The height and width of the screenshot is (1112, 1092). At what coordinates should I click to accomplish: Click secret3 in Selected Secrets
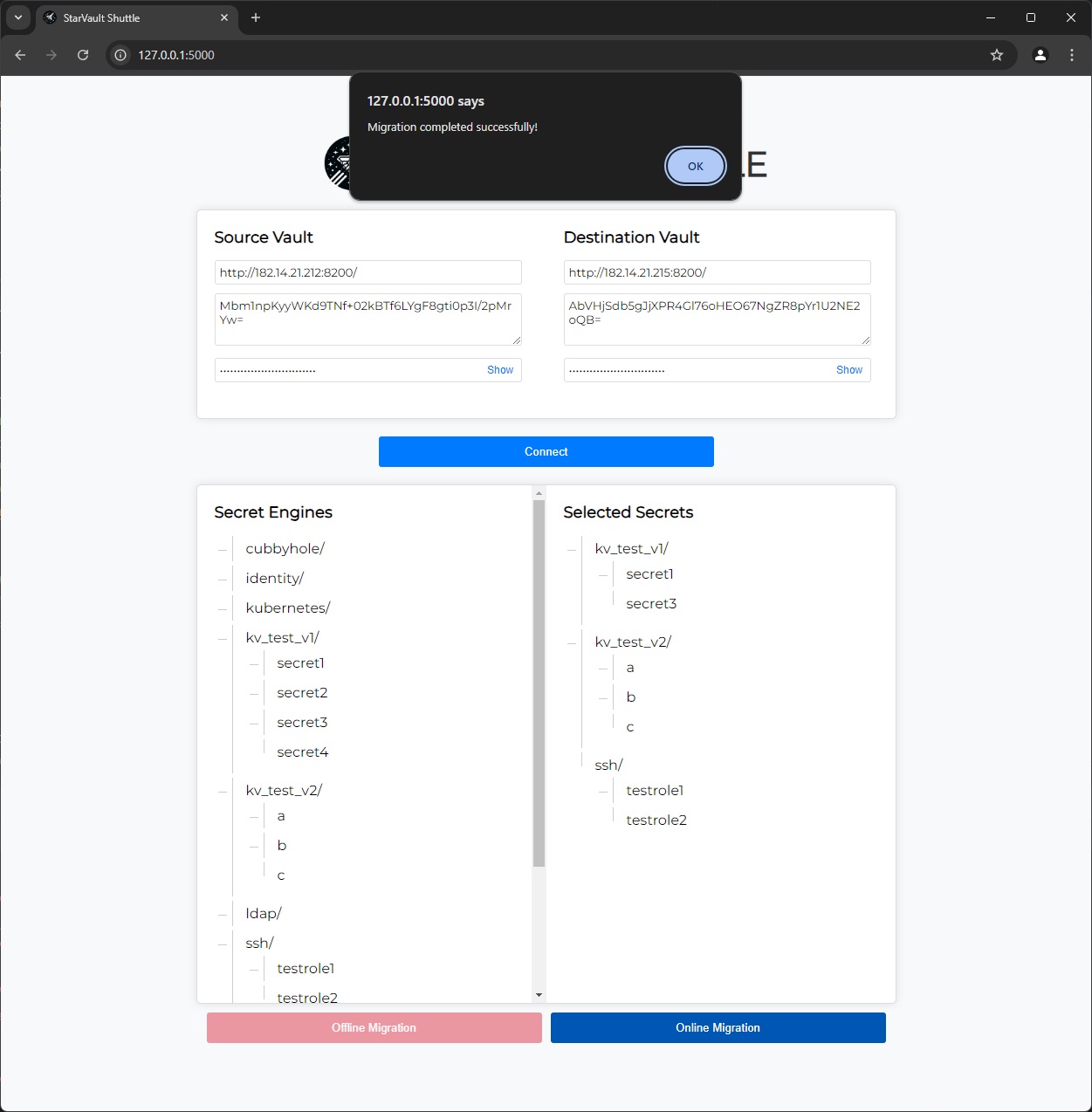(651, 604)
